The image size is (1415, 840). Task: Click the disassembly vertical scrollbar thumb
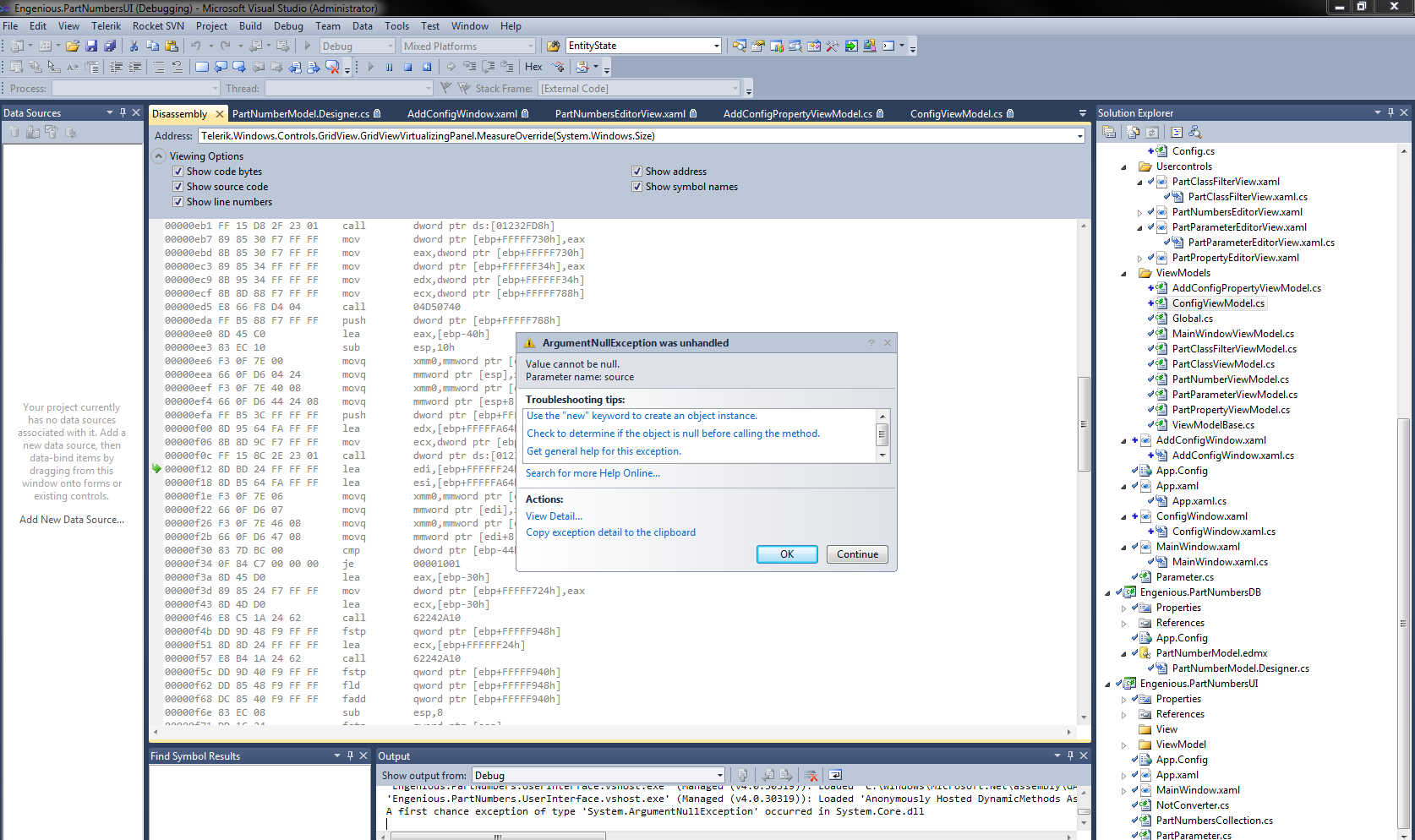tap(1084, 423)
